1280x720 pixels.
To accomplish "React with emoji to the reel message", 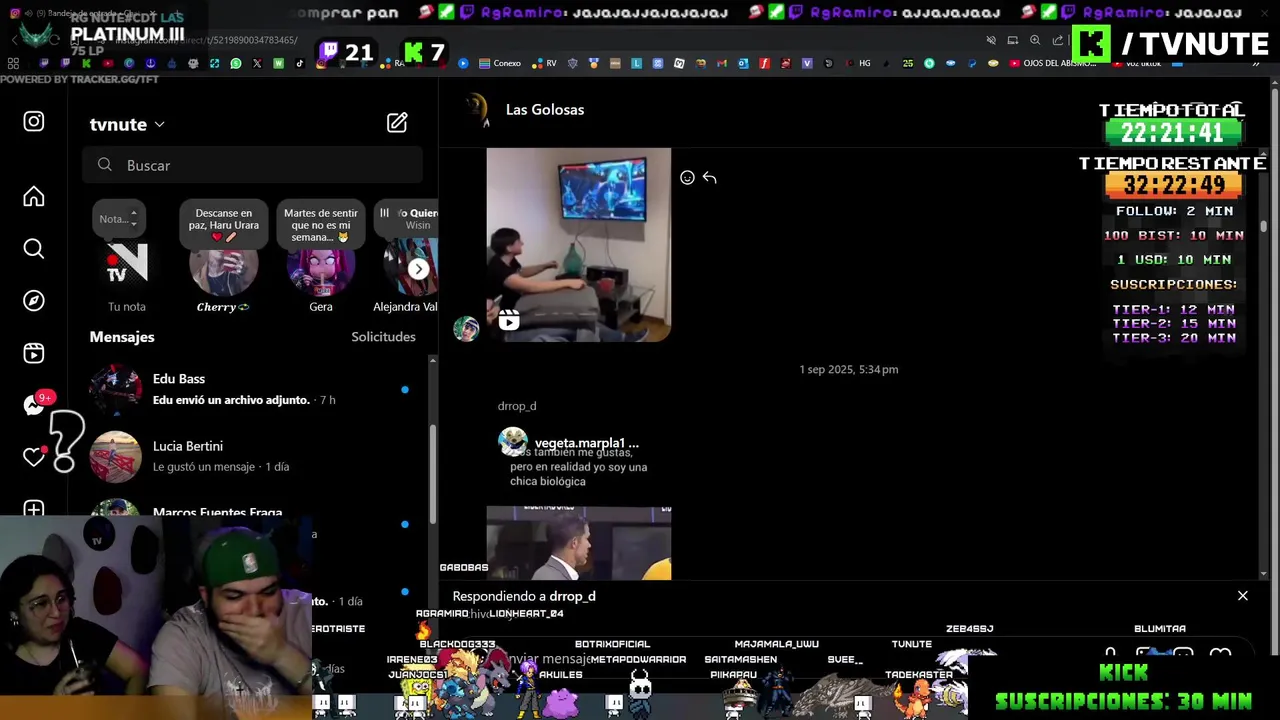I will coord(687,178).
